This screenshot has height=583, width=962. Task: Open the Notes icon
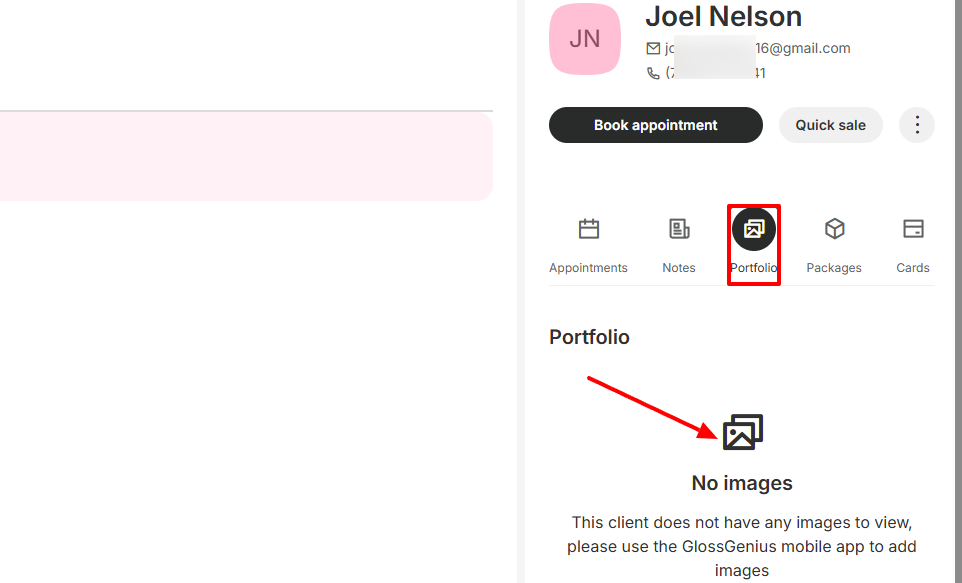point(679,229)
